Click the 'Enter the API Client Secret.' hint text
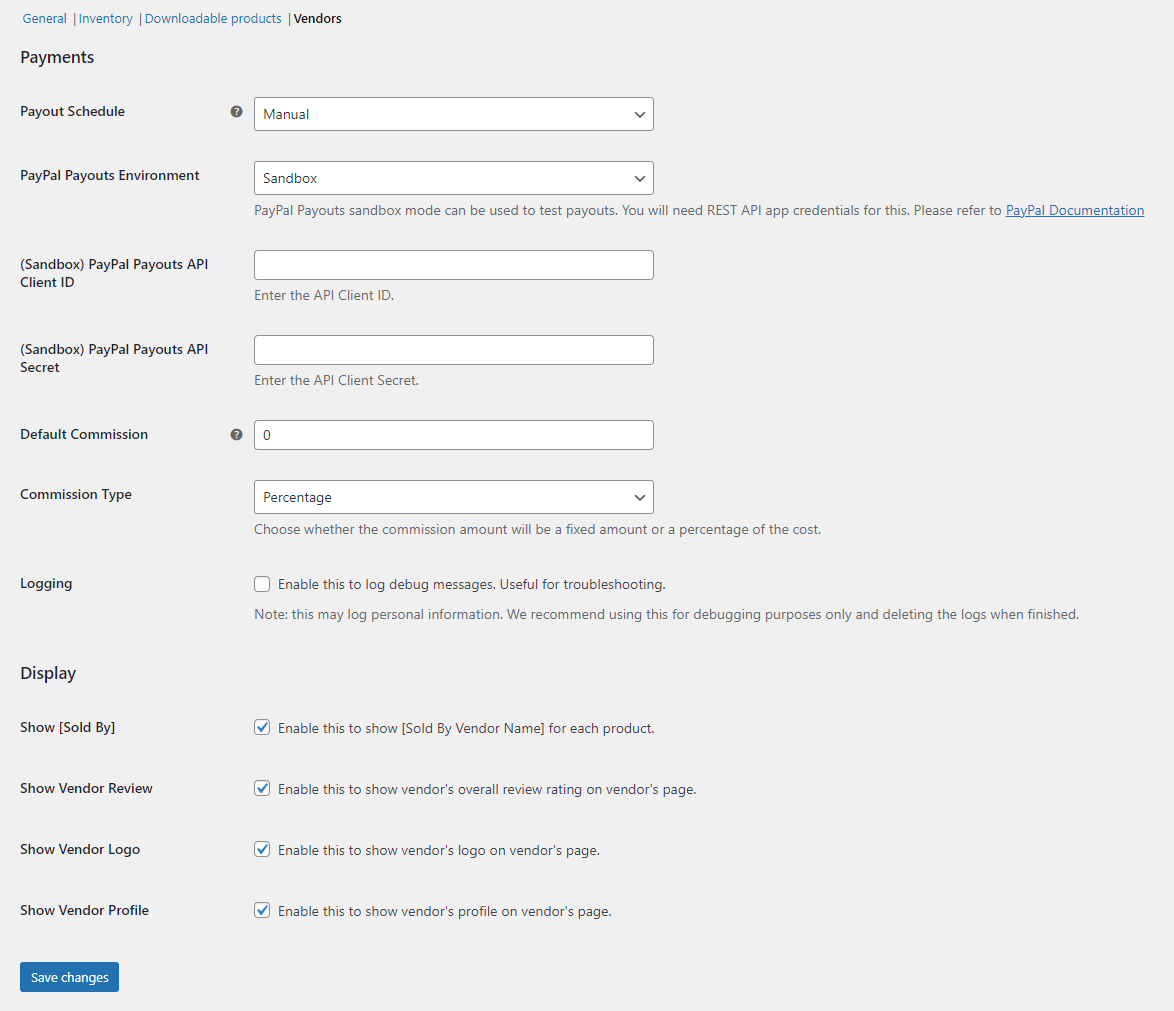Screen dimensions: 1174x1011 pyautogui.click(x=336, y=380)
